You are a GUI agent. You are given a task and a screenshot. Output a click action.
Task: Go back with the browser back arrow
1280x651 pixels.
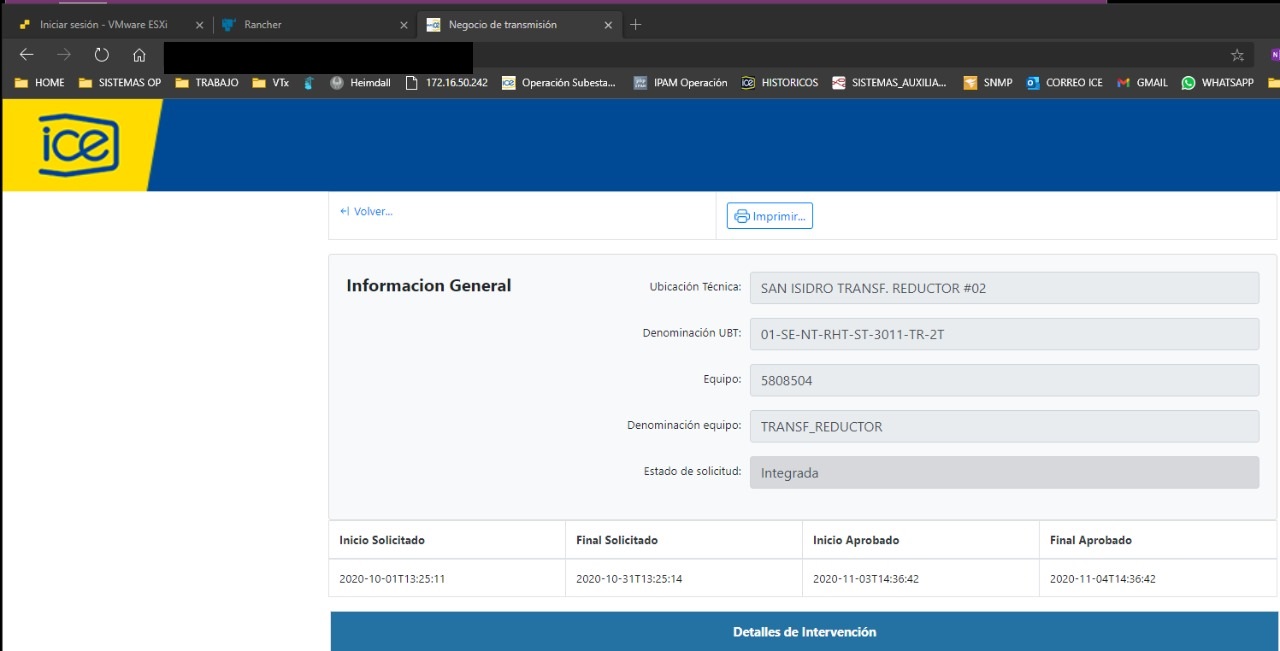pos(27,55)
